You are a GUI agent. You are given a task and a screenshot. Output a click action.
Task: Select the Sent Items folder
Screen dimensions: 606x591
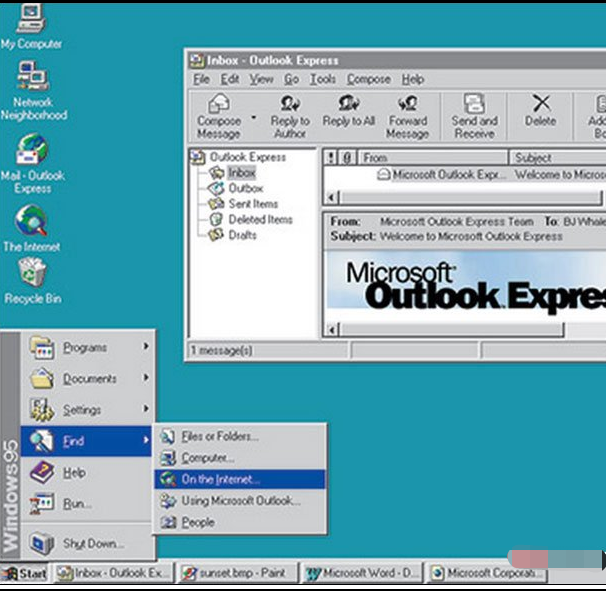pyautogui.click(x=243, y=204)
